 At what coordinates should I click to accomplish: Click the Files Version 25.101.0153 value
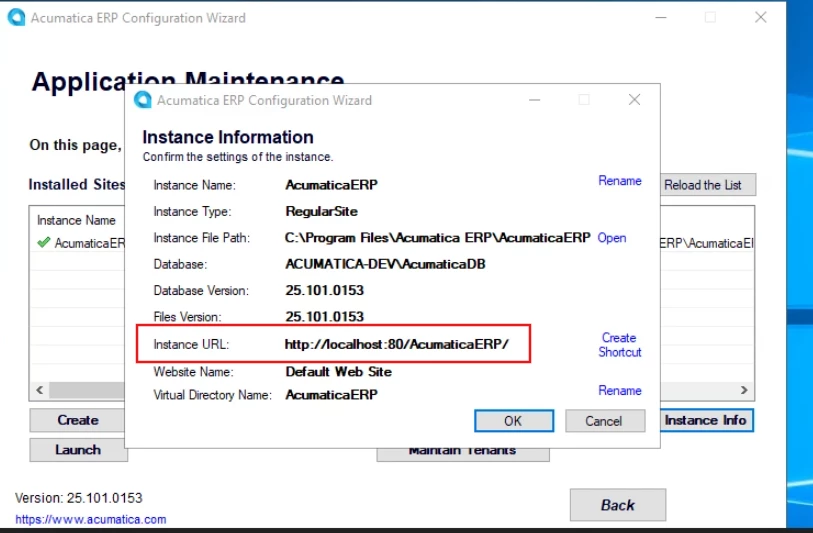pos(325,317)
